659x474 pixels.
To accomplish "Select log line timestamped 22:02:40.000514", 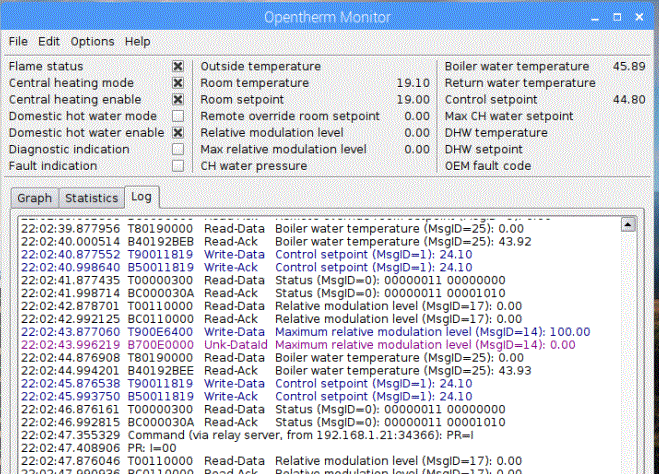I will click(276, 242).
